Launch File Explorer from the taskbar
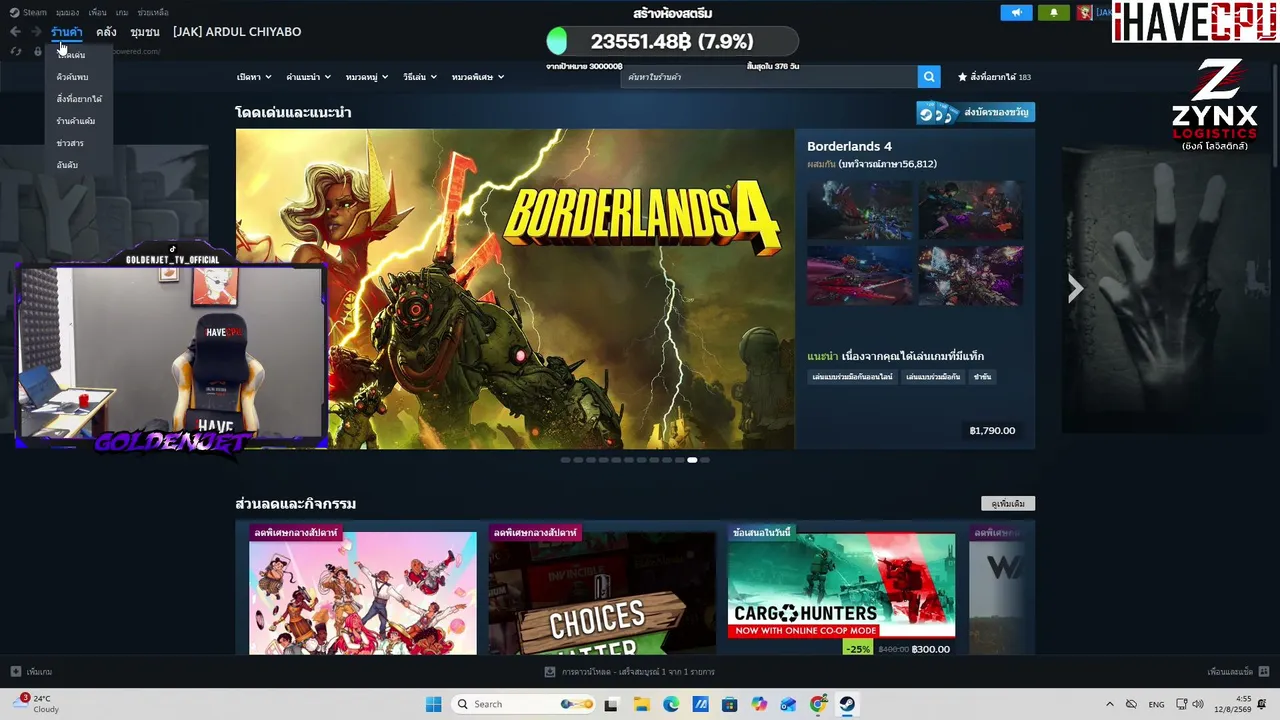 (x=641, y=704)
